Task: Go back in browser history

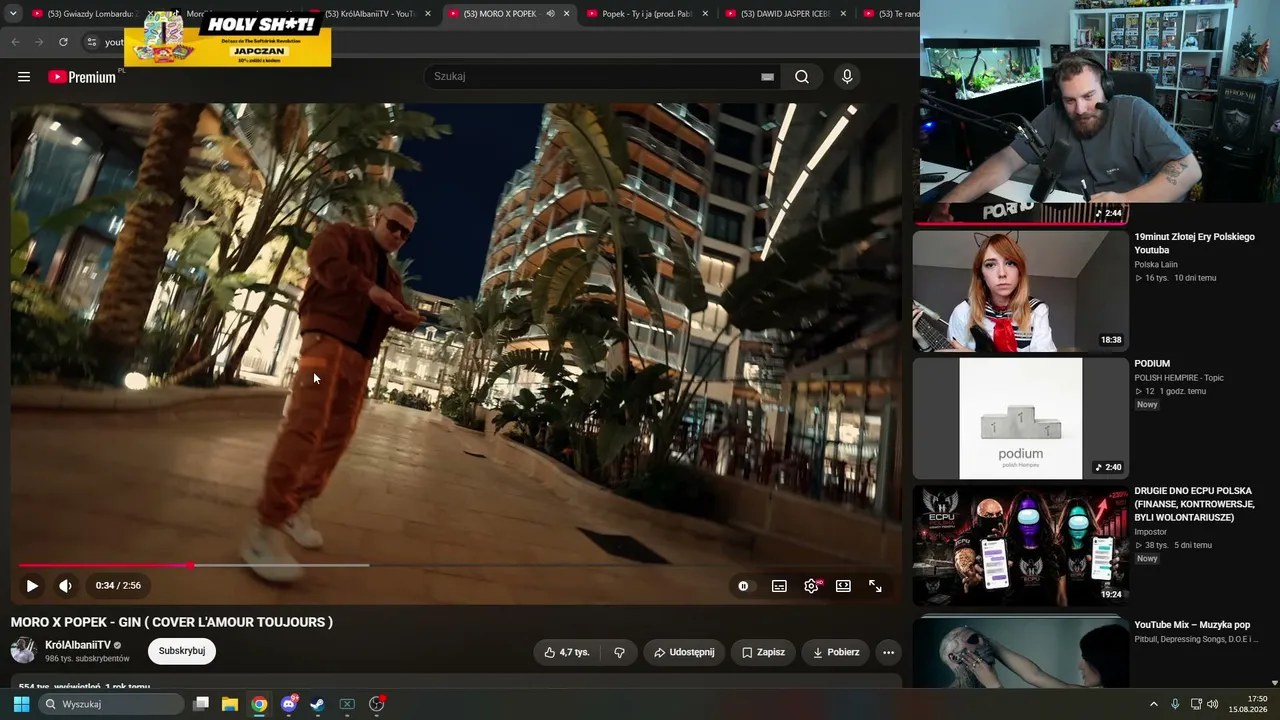Action: (x=15, y=42)
